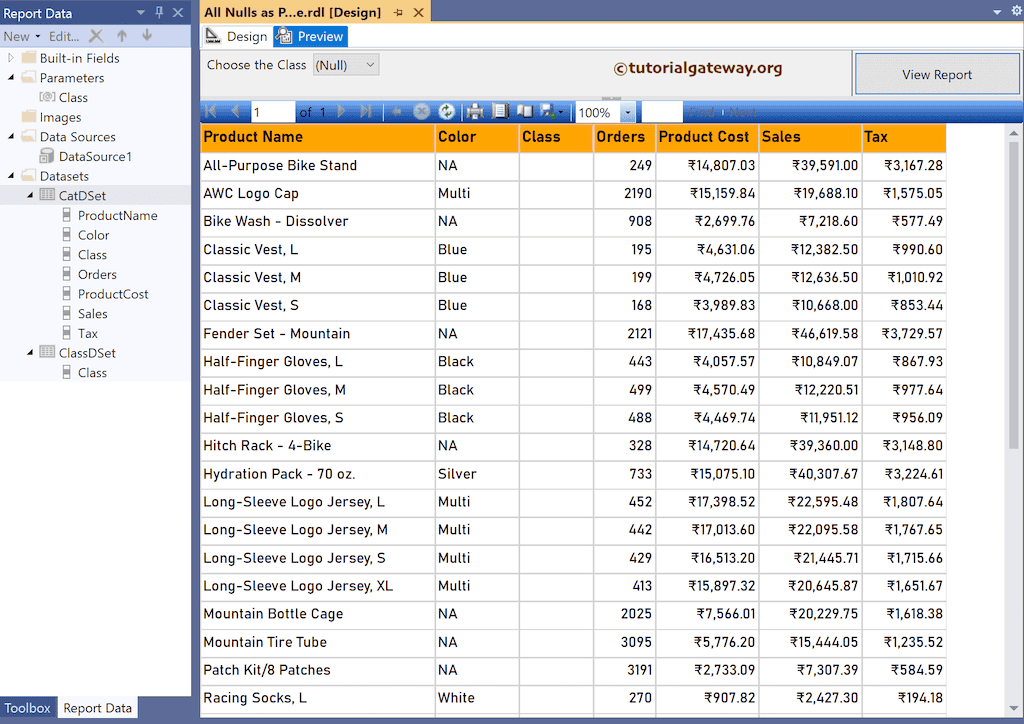The image size is (1024, 724).
Task: Select DataSource1 in the tree
Action: (x=94, y=156)
